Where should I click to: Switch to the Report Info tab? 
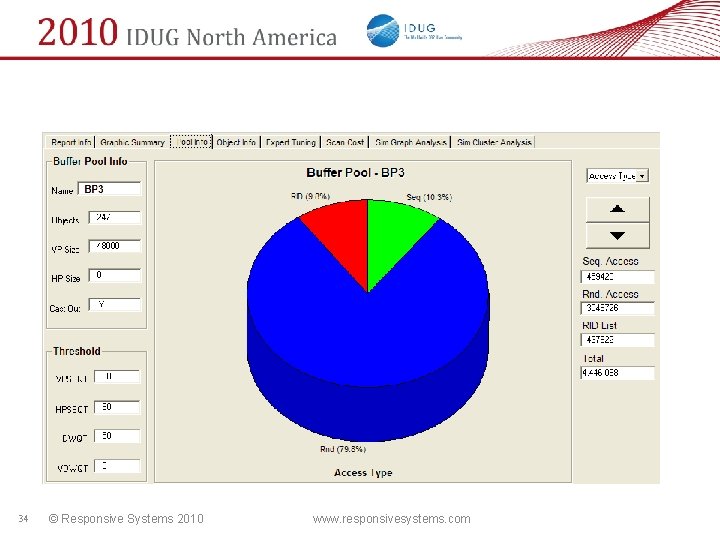click(71, 142)
